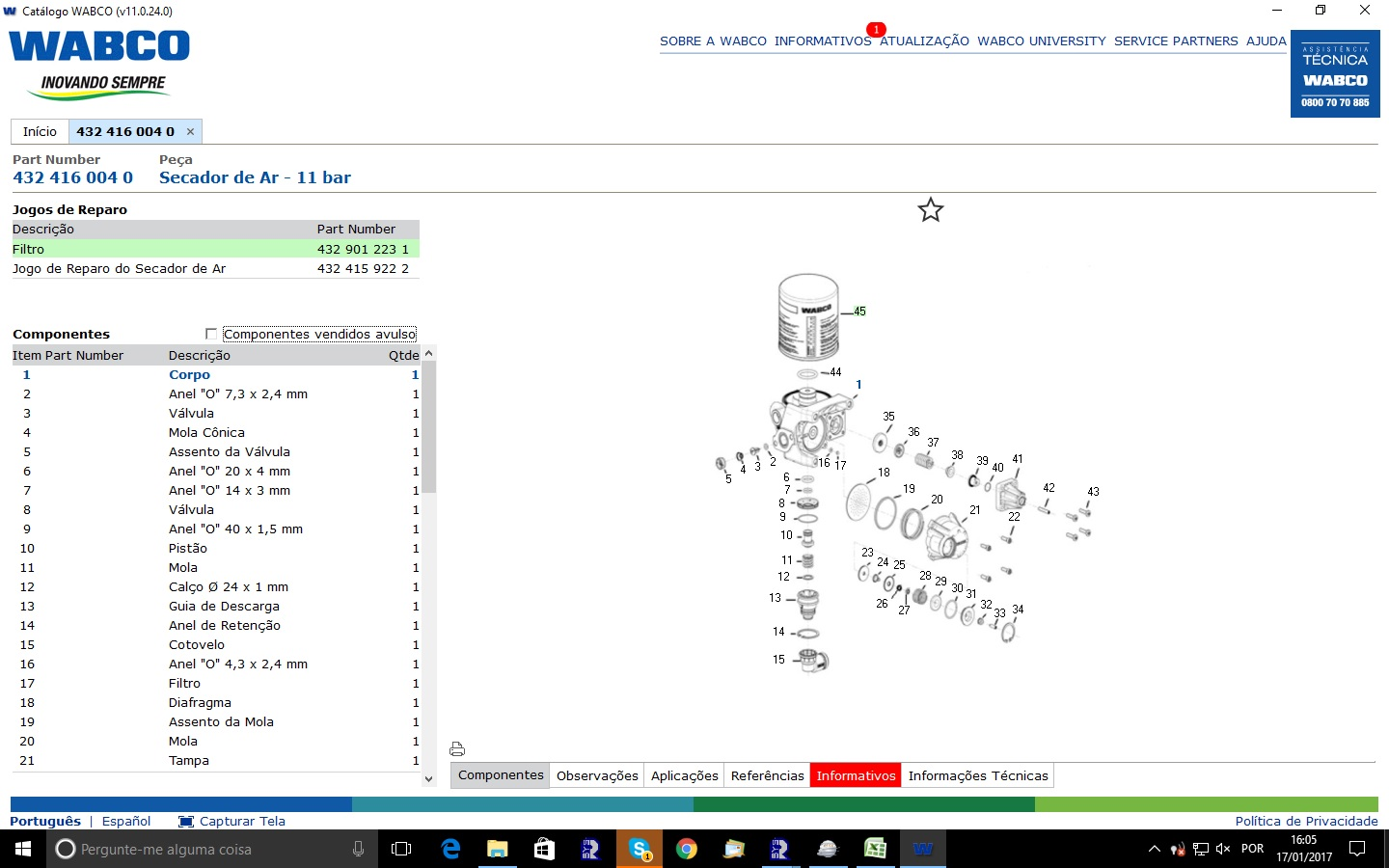
Task: Show hidden system tray icons
Action: point(1154,849)
